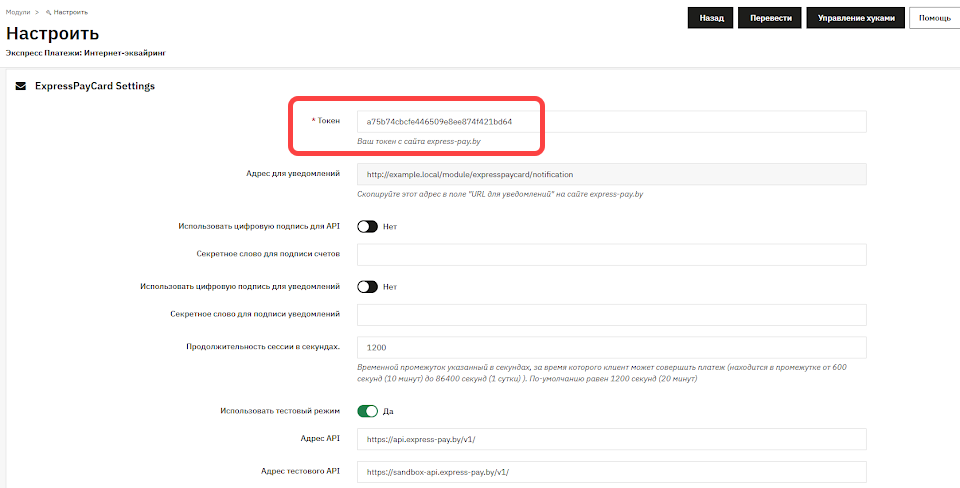Open the Помощь button

click(x=934, y=18)
